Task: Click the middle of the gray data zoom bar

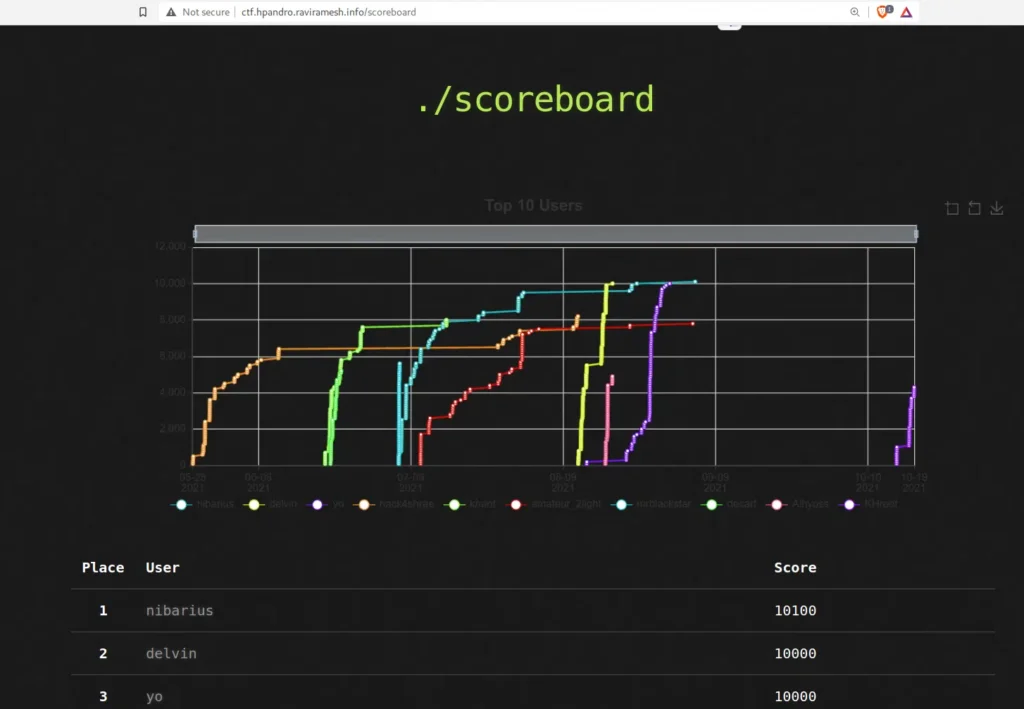Action: (555, 234)
